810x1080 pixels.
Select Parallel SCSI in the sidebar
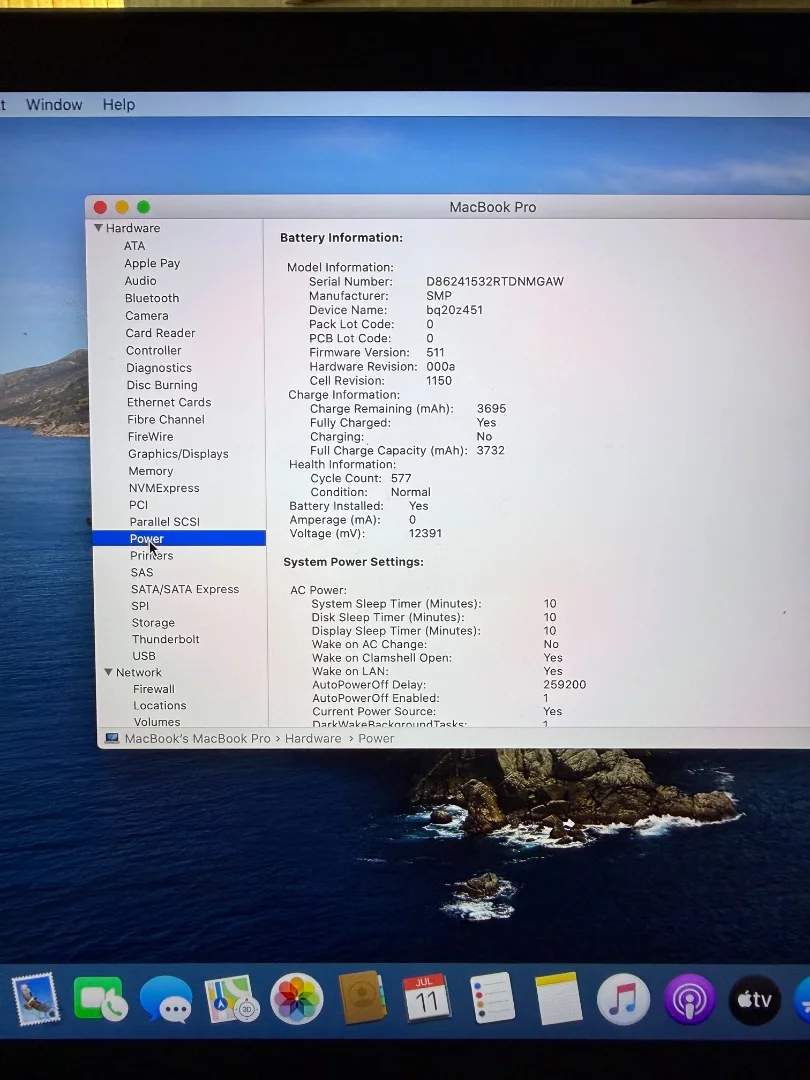coord(165,521)
